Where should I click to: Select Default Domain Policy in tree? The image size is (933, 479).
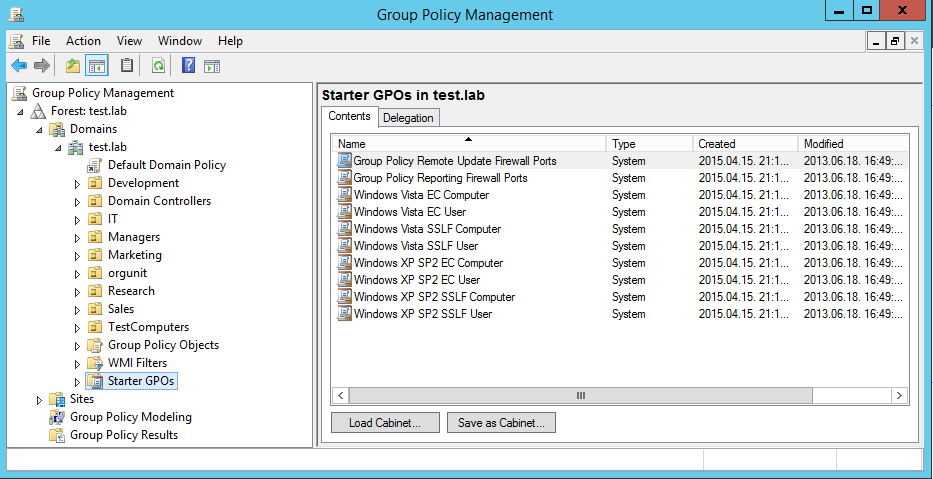[x=167, y=165]
